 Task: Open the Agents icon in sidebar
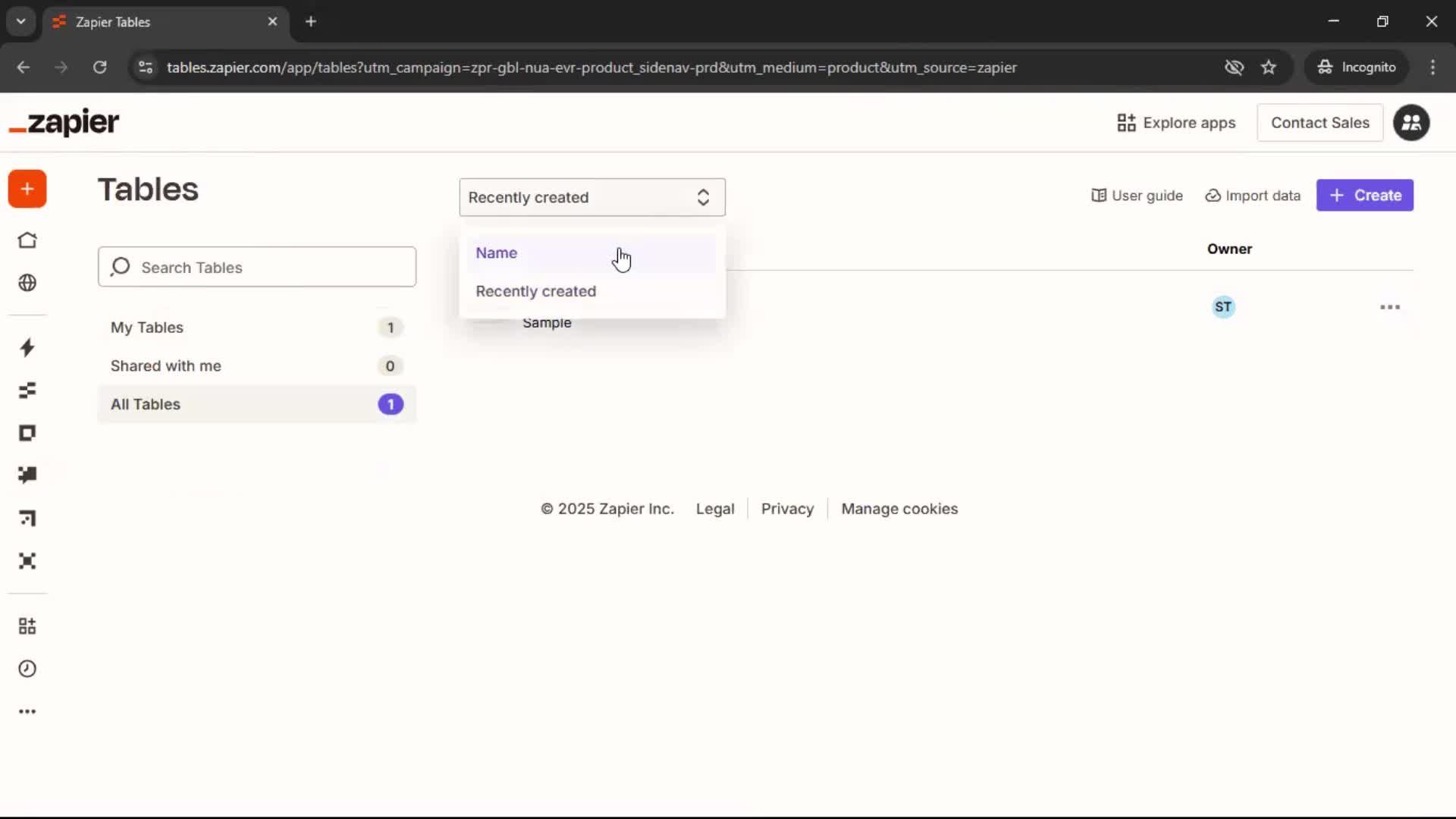point(27,561)
